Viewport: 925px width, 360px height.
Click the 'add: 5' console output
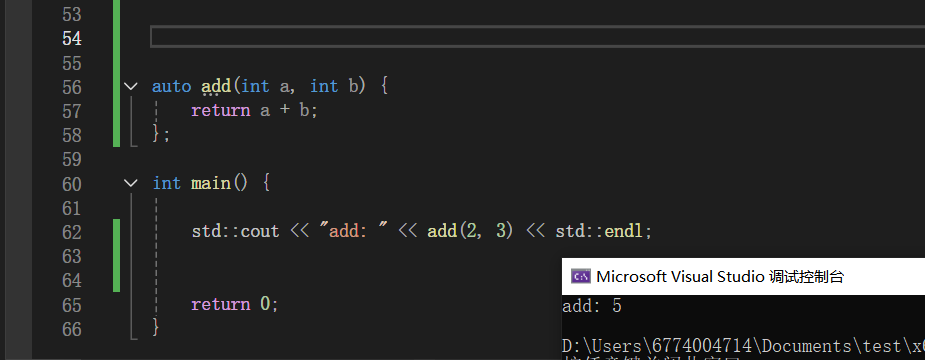tap(592, 307)
